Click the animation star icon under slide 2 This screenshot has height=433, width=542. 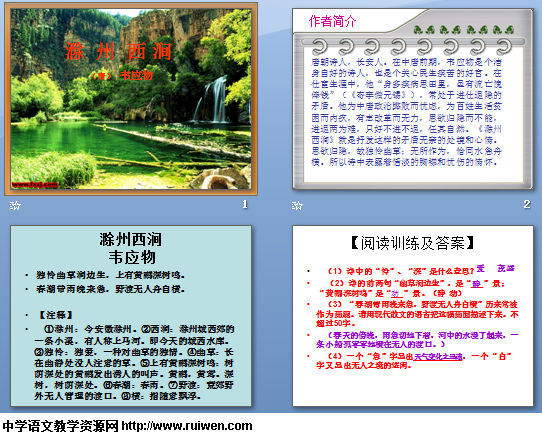[297, 206]
